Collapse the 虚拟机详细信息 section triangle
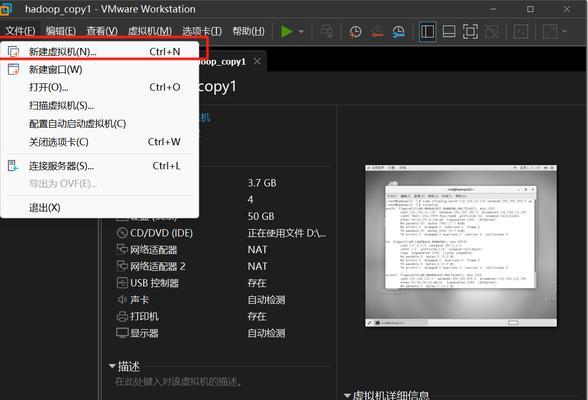The image size is (588, 400). (347, 395)
